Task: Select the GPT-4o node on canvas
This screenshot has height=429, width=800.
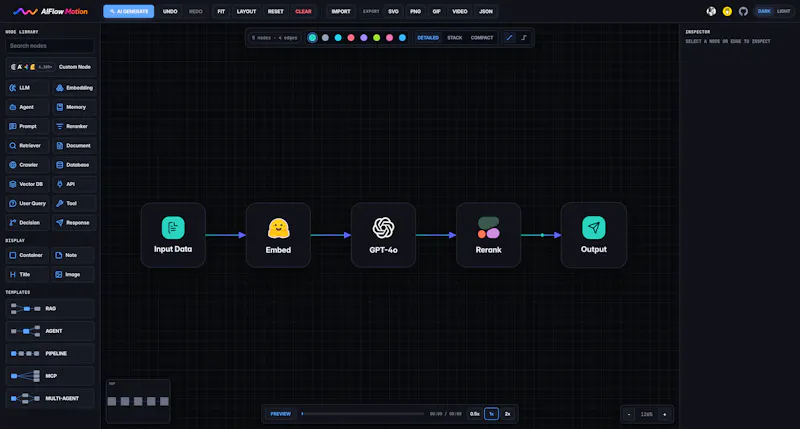Action: pyautogui.click(x=383, y=235)
